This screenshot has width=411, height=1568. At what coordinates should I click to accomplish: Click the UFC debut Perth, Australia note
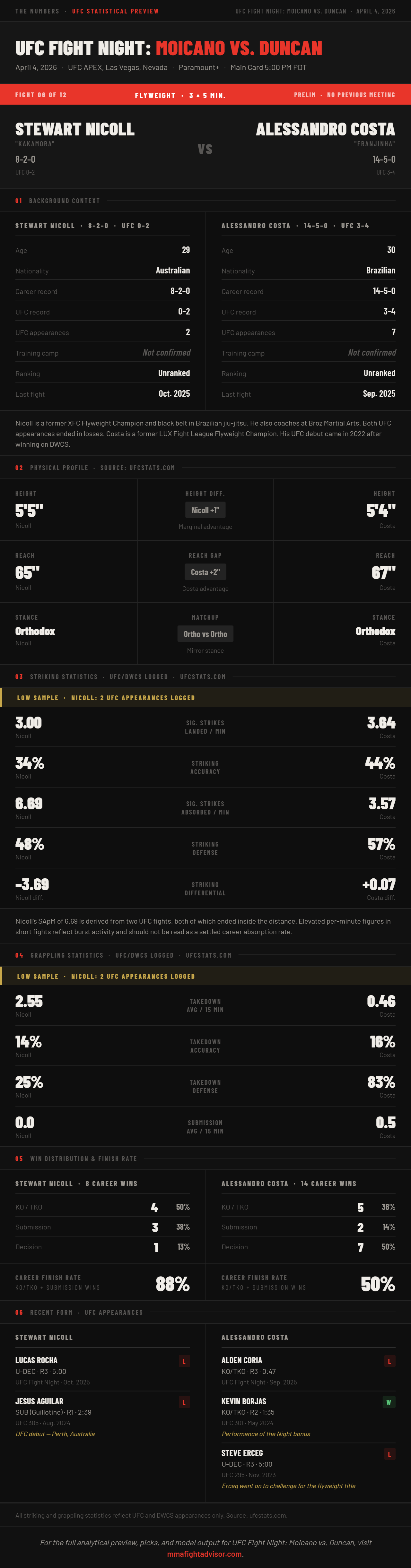click(x=55, y=1434)
